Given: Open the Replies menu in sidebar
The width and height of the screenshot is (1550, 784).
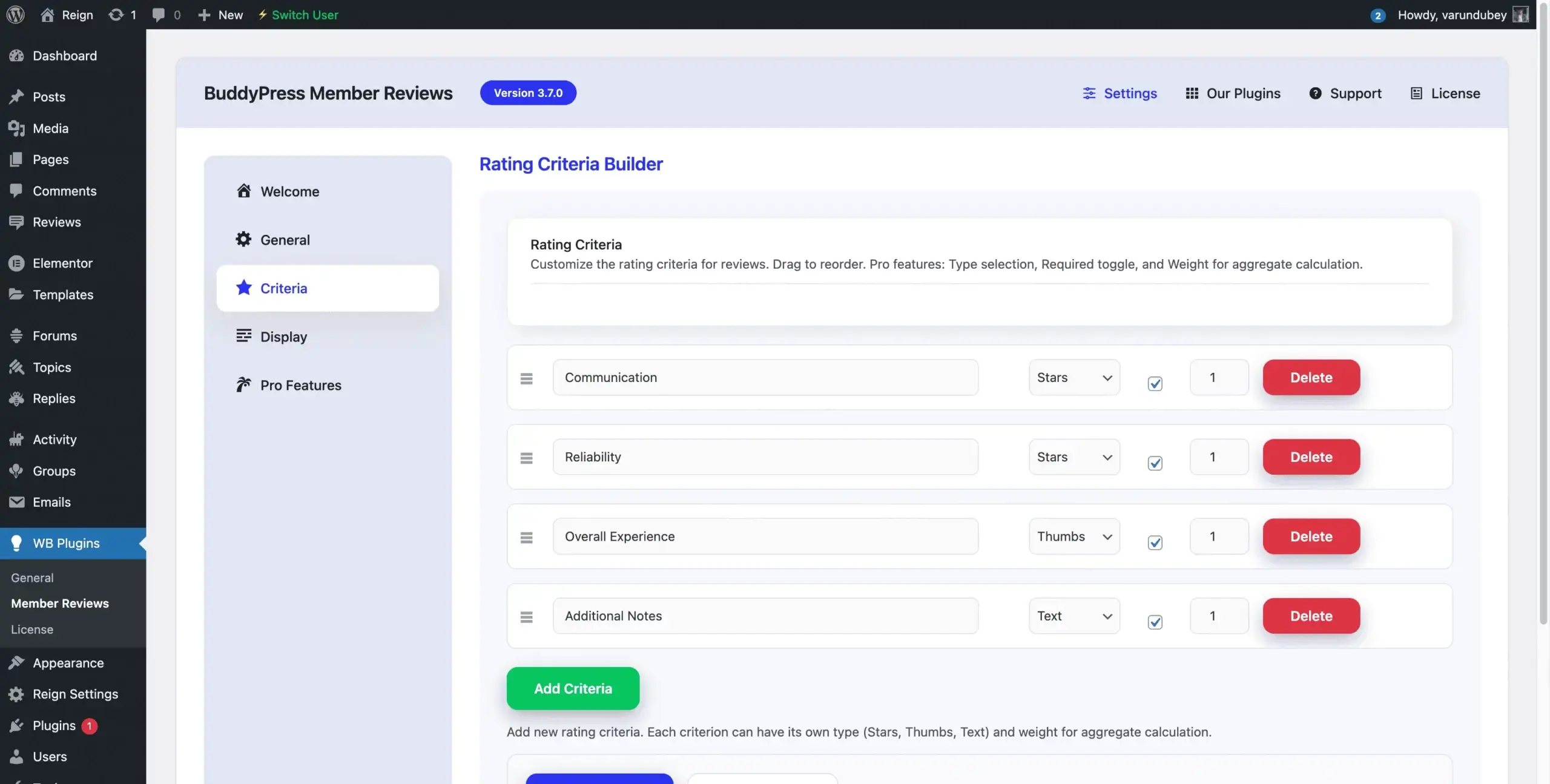Looking at the screenshot, I should tap(73, 398).
